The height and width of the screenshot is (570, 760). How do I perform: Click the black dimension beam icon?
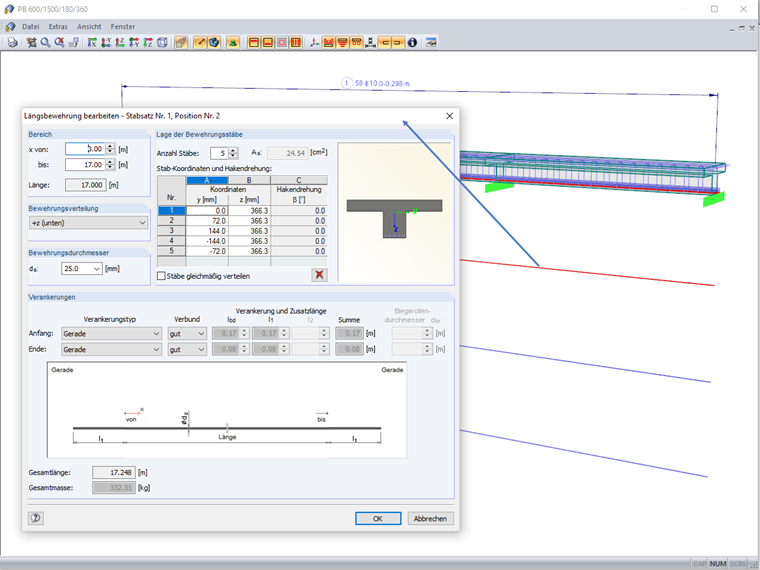(370, 43)
